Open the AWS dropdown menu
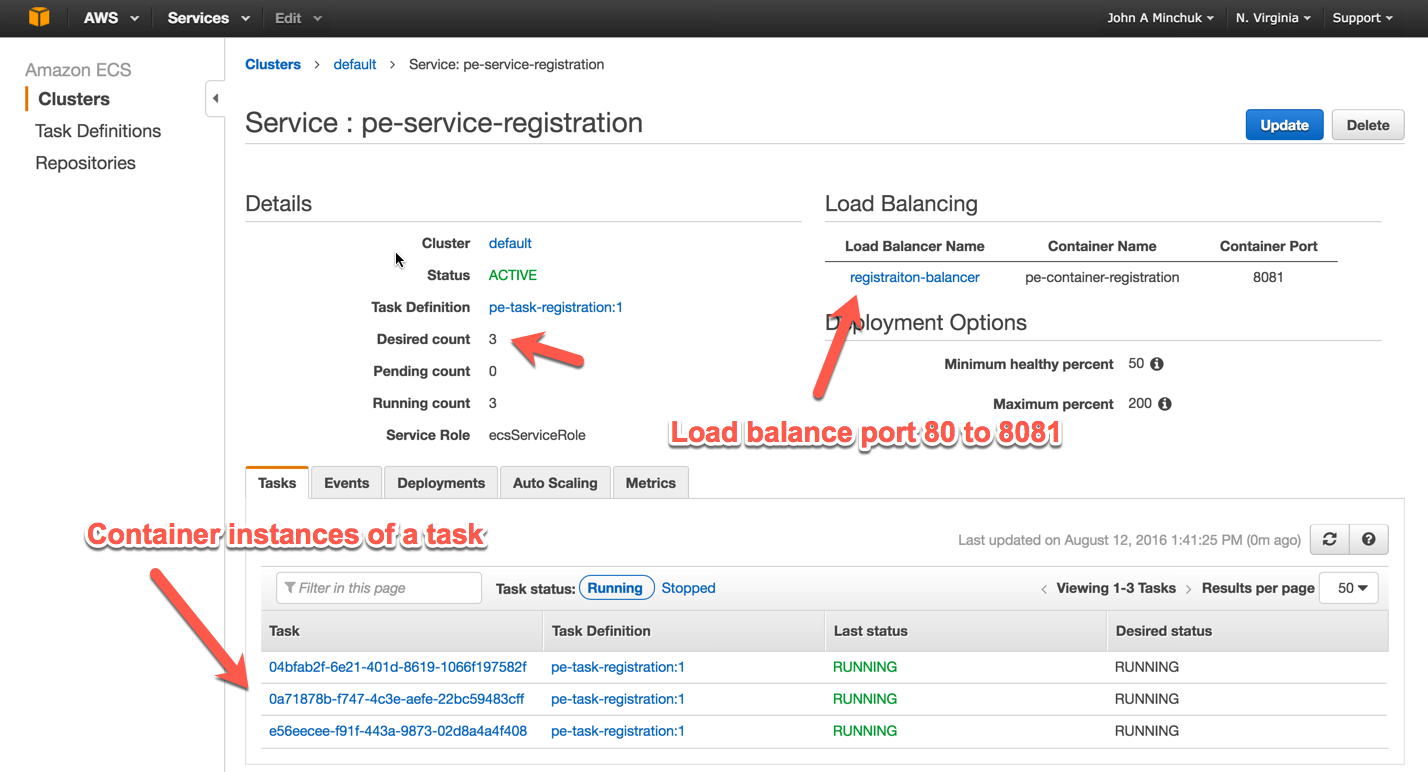This screenshot has width=1428, height=772. pos(111,18)
